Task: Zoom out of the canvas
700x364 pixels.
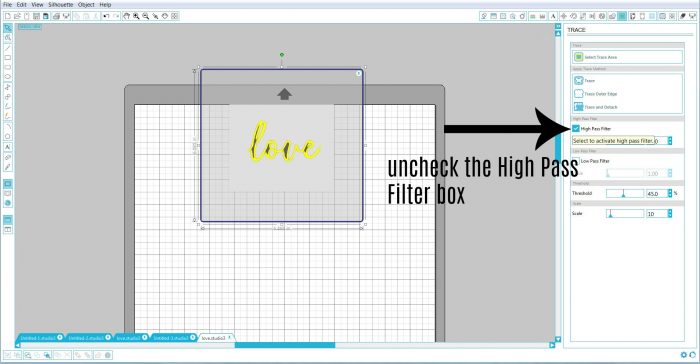Action: 146,16
